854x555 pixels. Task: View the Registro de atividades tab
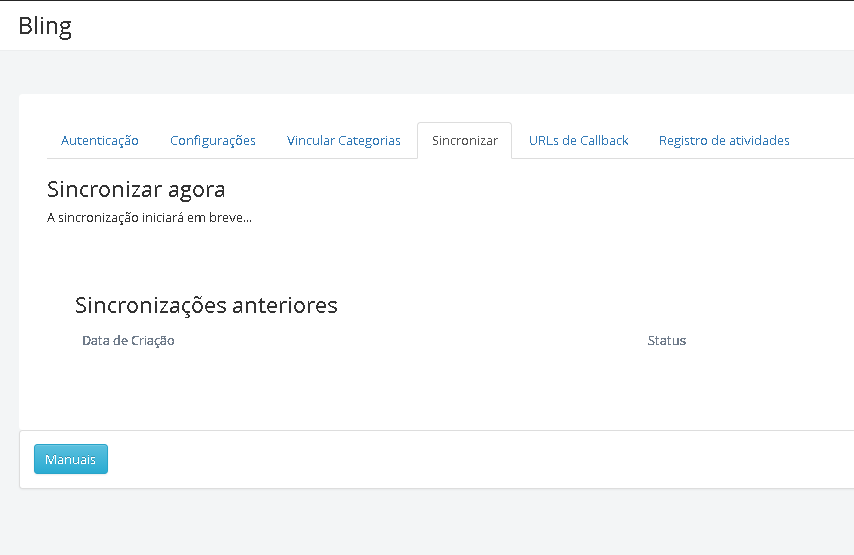(x=724, y=141)
